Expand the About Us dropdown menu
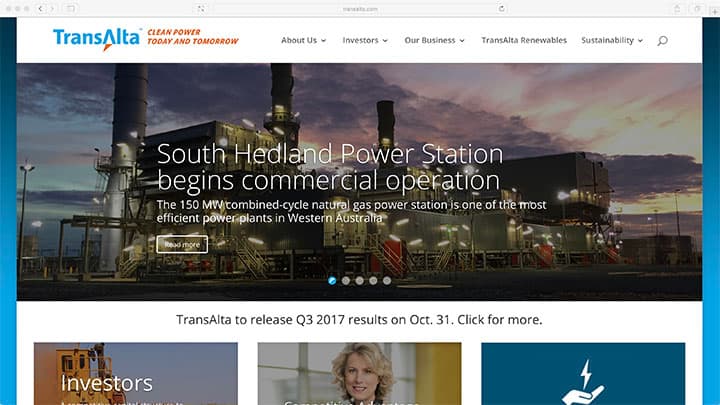 (303, 41)
